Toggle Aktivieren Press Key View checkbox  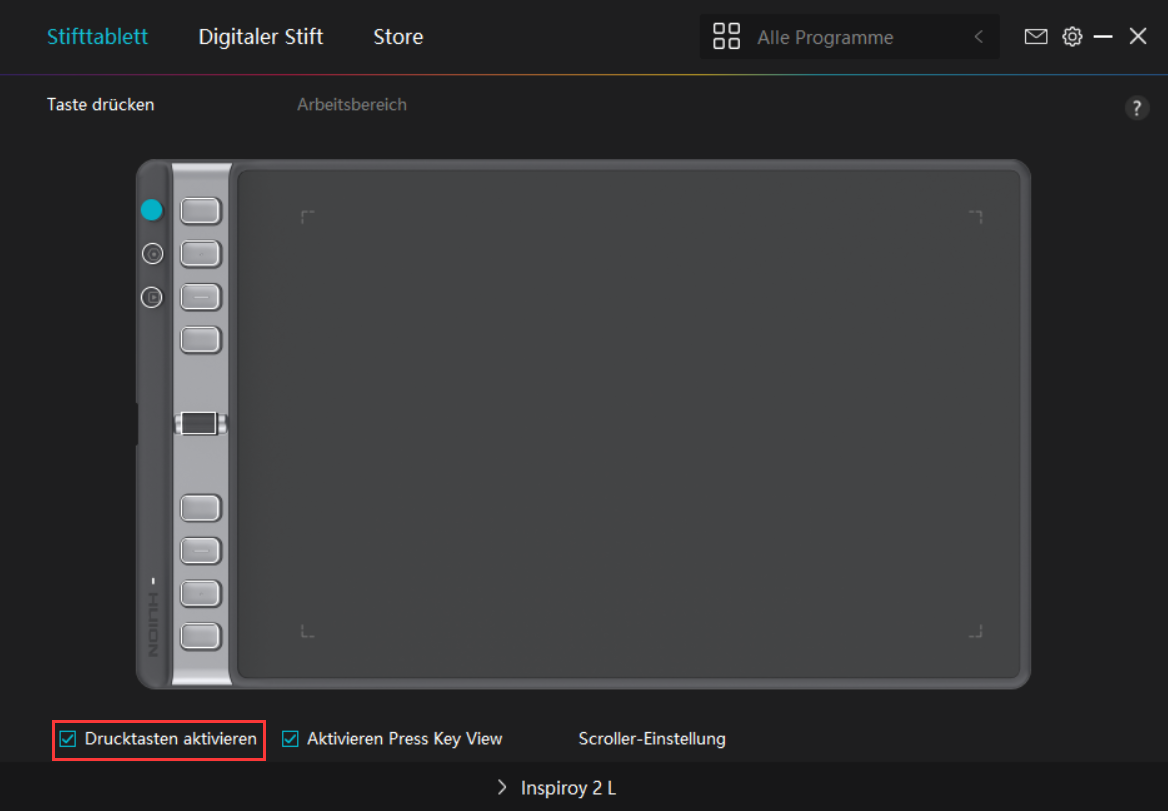[x=291, y=740]
